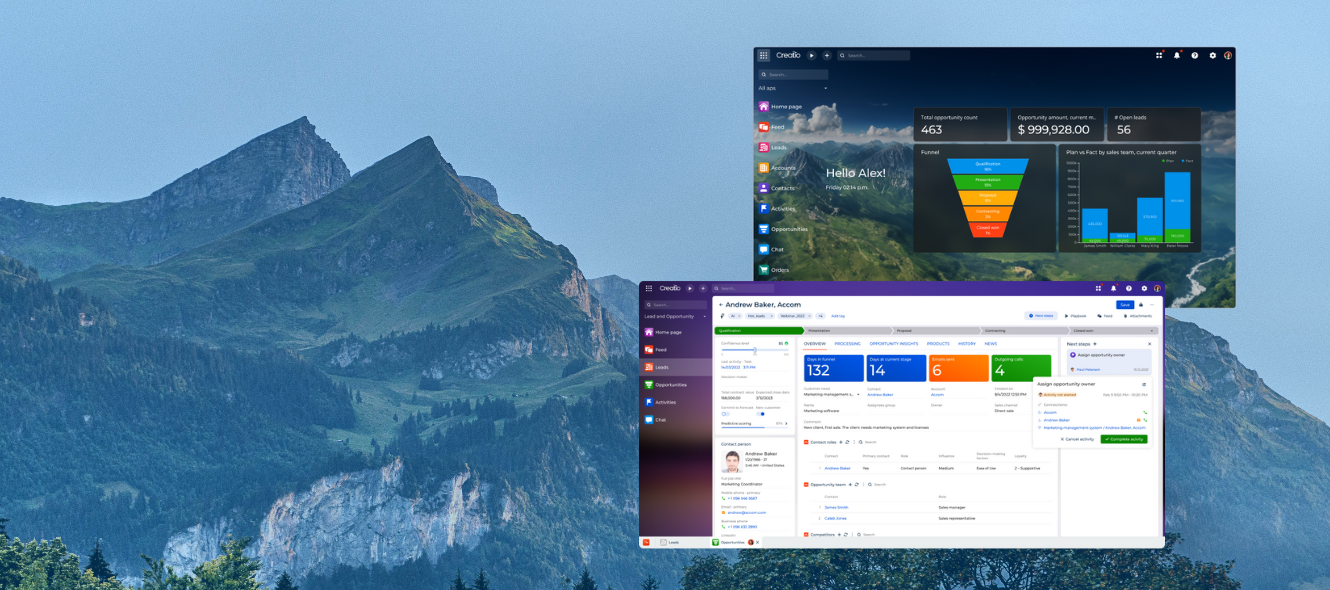Viewport: 1330px width, 590px height.
Task: Enable the Commit to forecast toggle
Action: tap(726, 412)
